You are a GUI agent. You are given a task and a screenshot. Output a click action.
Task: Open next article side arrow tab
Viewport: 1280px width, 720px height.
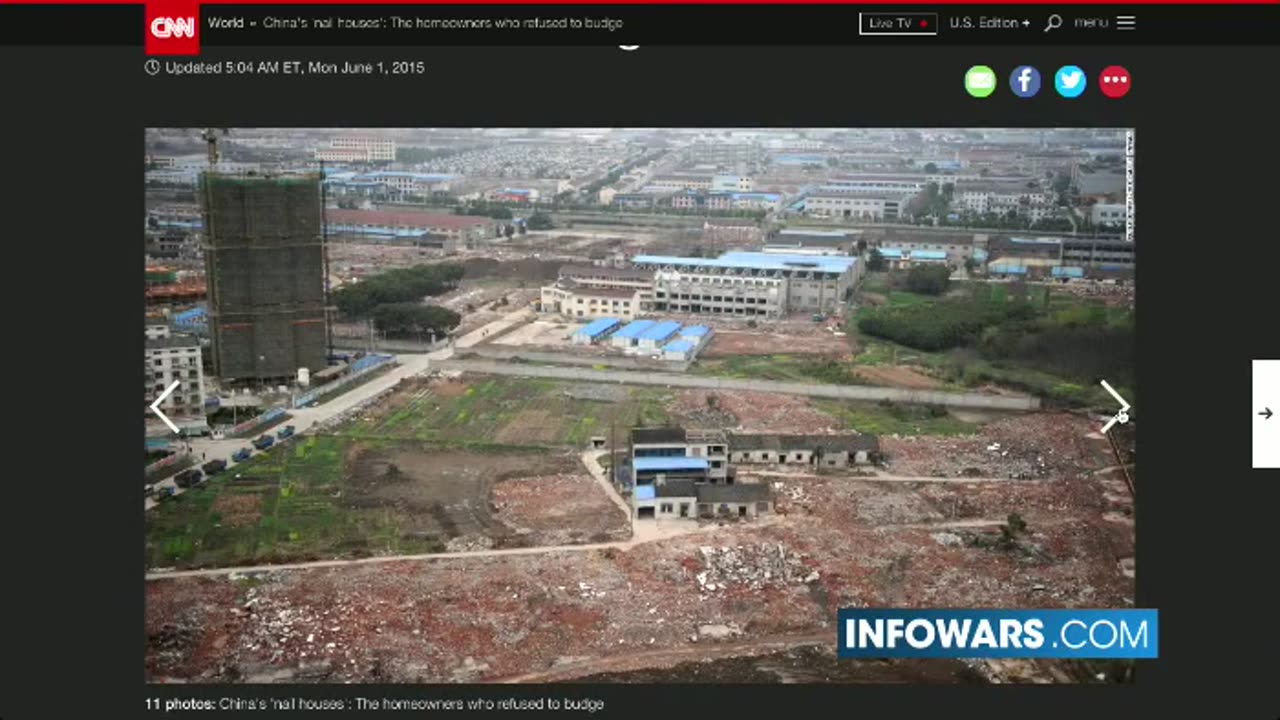tap(1266, 414)
